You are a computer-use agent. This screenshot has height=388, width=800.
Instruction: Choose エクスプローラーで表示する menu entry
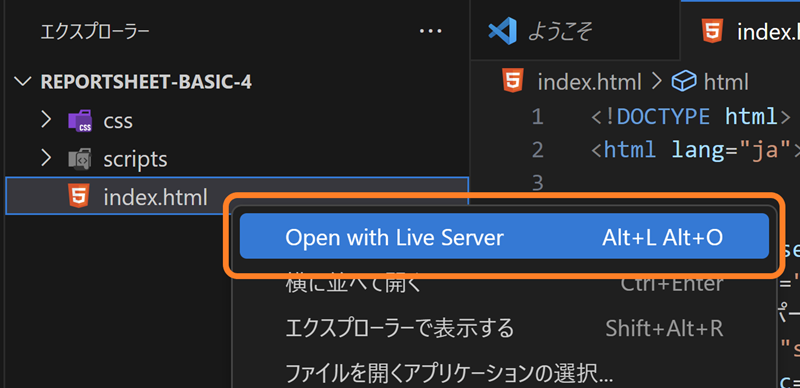tap(504, 329)
